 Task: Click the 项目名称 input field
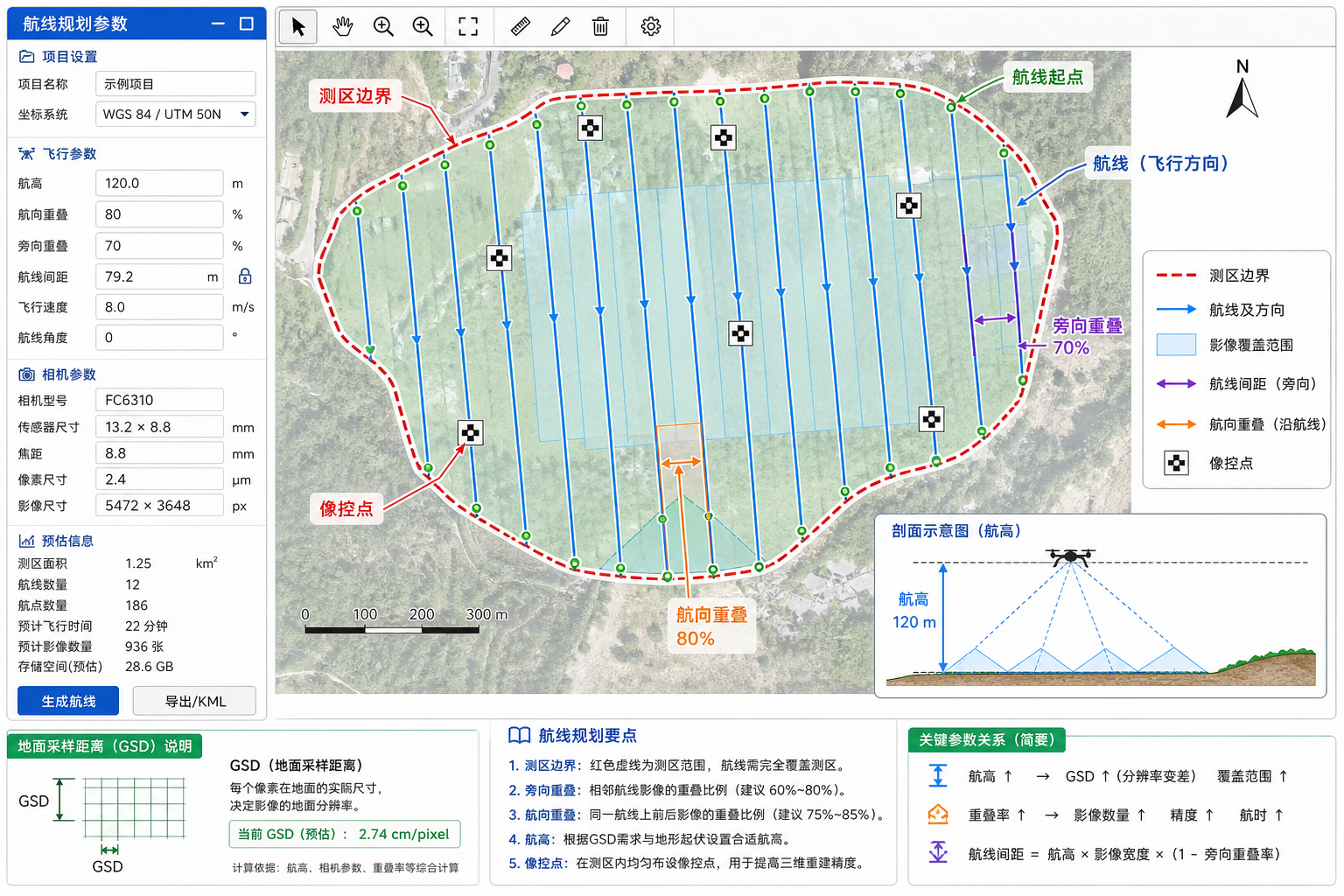[175, 84]
